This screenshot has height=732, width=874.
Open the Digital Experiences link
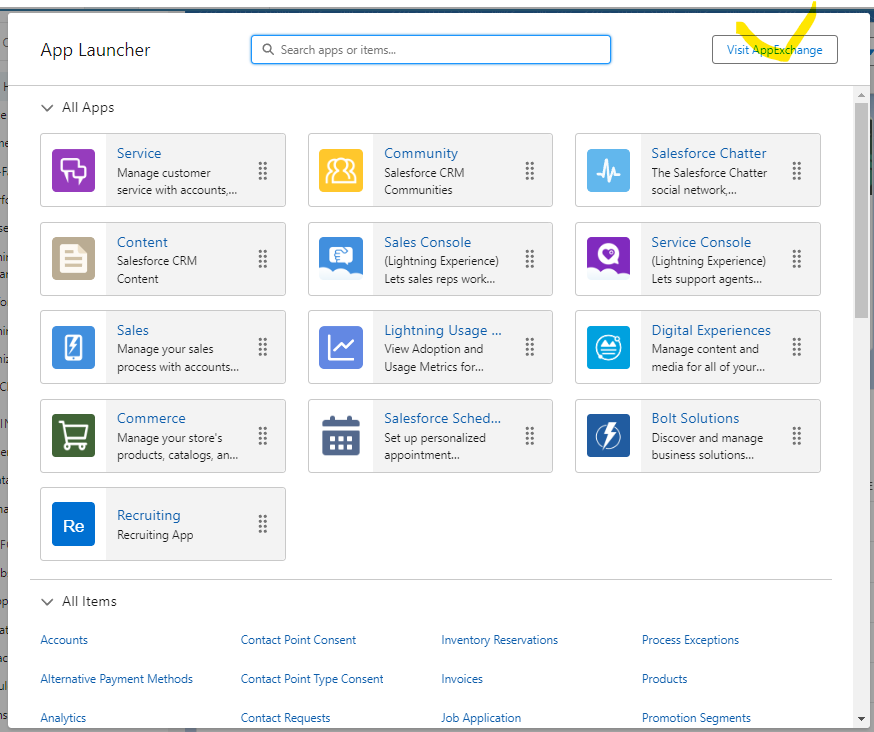pyautogui.click(x=711, y=331)
